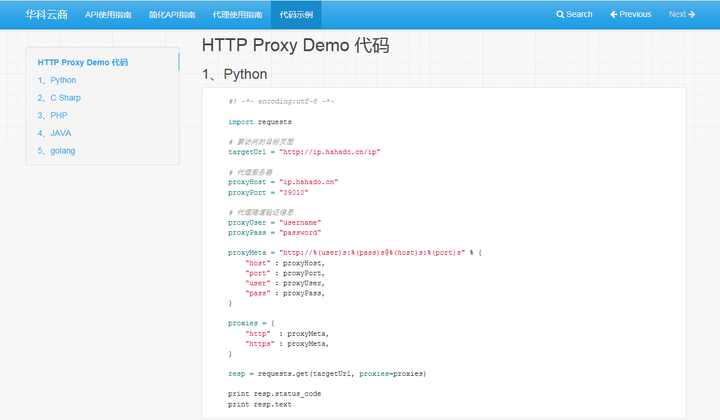Viewport: 720px width, 420px height.
Task: Navigate to JAVA in the sidebar
Action: [x=54, y=133]
